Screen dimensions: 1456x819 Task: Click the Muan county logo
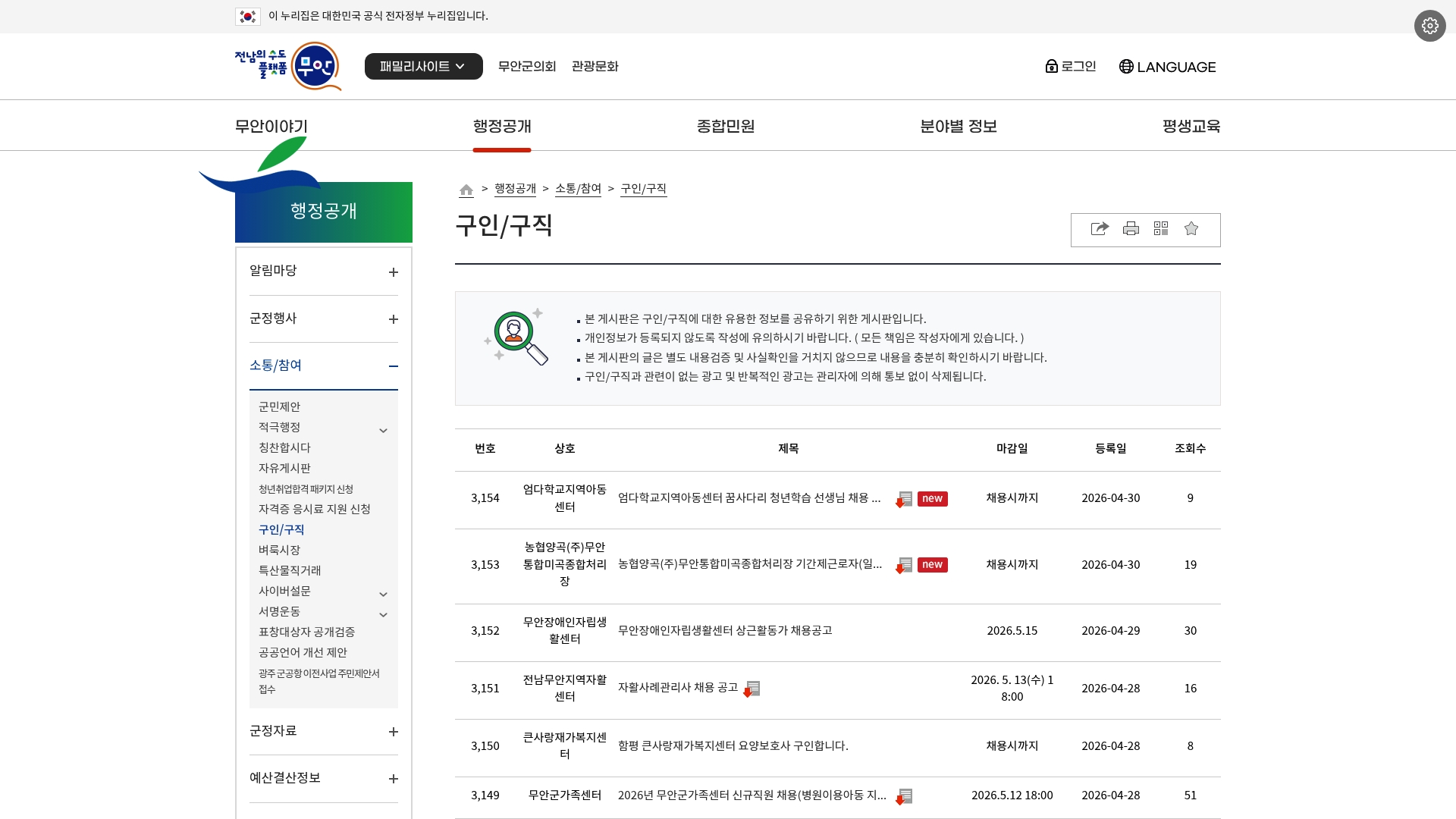coord(288,66)
